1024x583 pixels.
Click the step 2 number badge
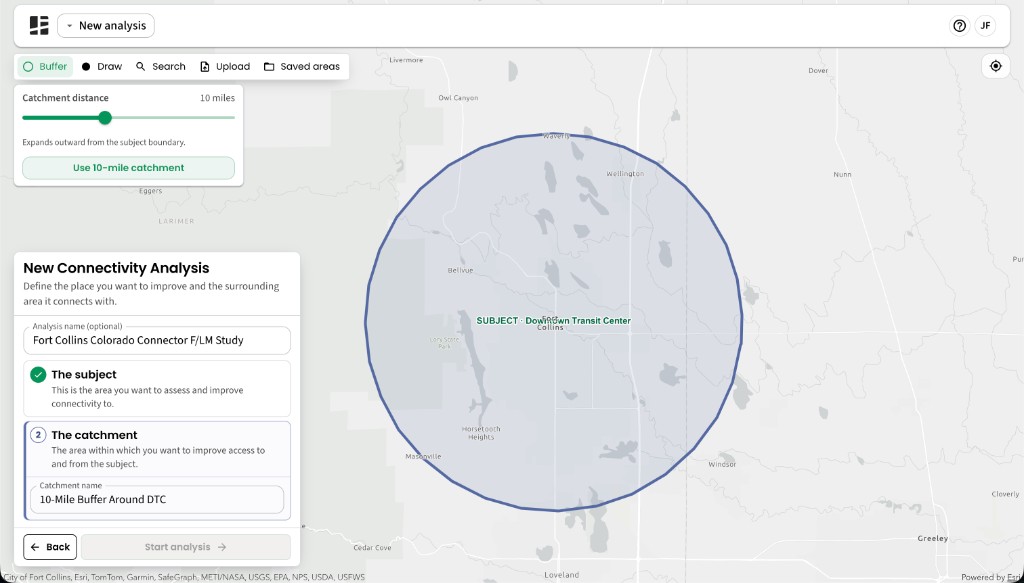click(38, 435)
